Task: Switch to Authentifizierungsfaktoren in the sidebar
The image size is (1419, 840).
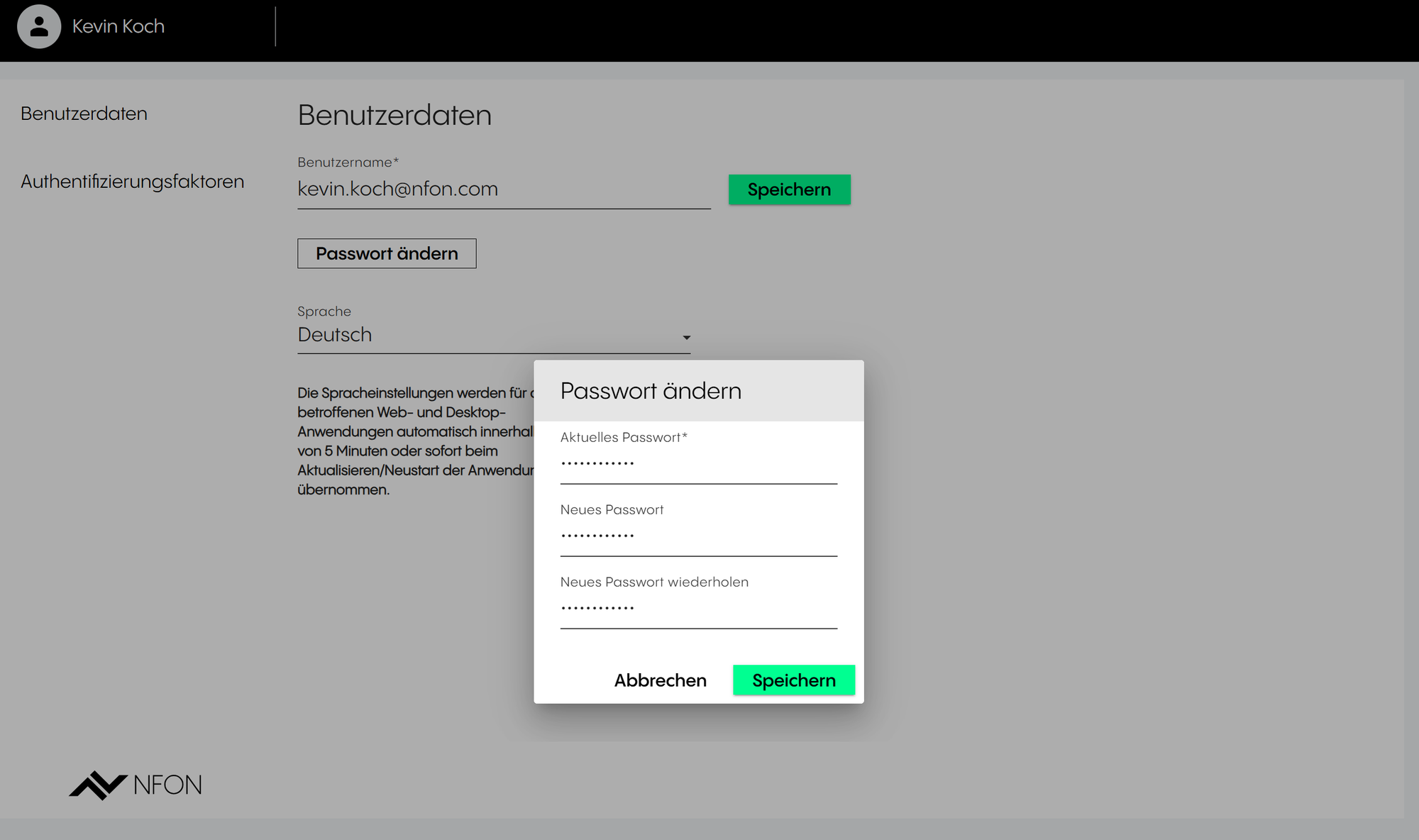Action: 132,182
